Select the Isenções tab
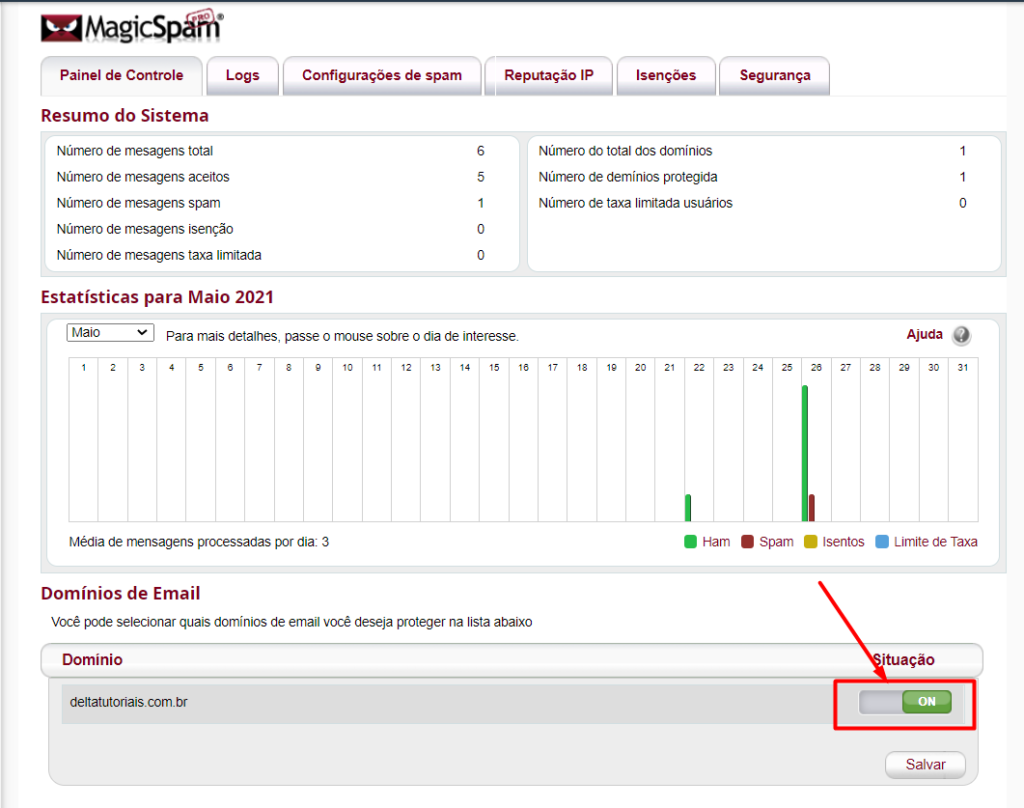This screenshot has height=808, width=1024. (665, 75)
